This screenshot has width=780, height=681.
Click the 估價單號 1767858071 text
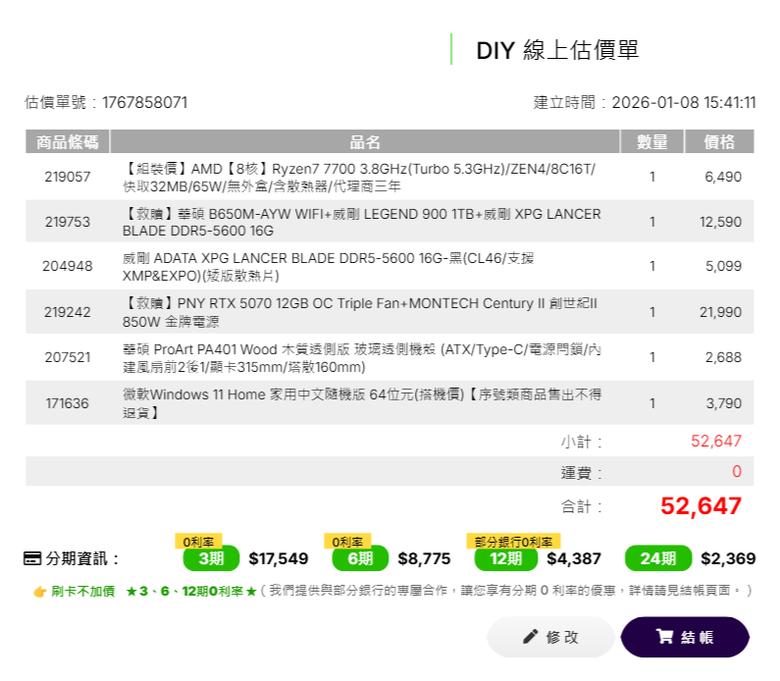point(106,102)
